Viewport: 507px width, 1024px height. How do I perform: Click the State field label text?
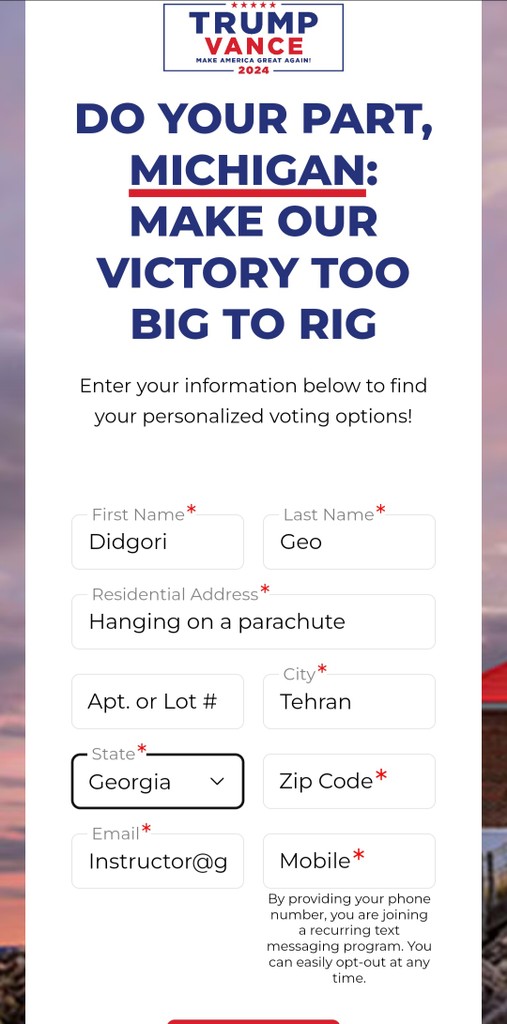pyautogui.click(x=113, y=754)
